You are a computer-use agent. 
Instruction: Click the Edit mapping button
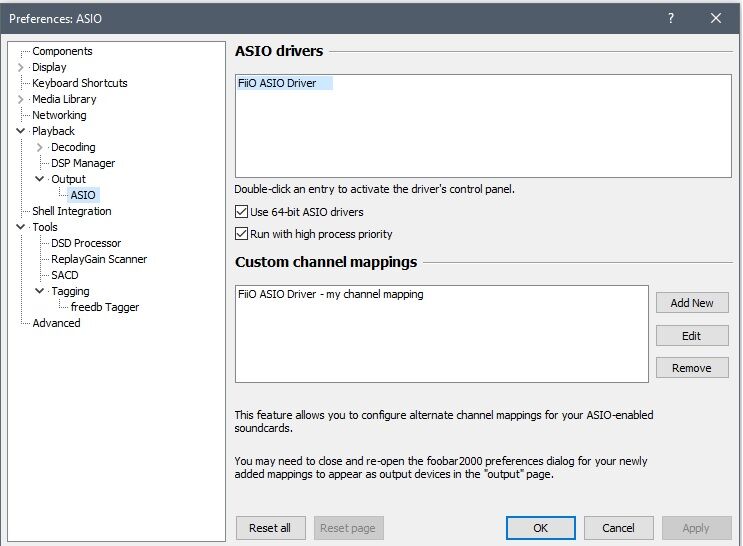pos(692,336)
